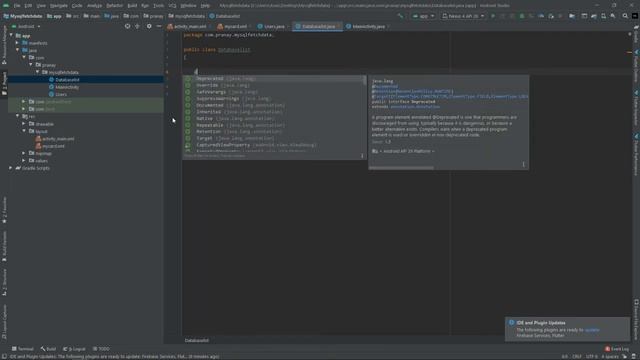Collapse the layout folder arrow

coord(24,131)
